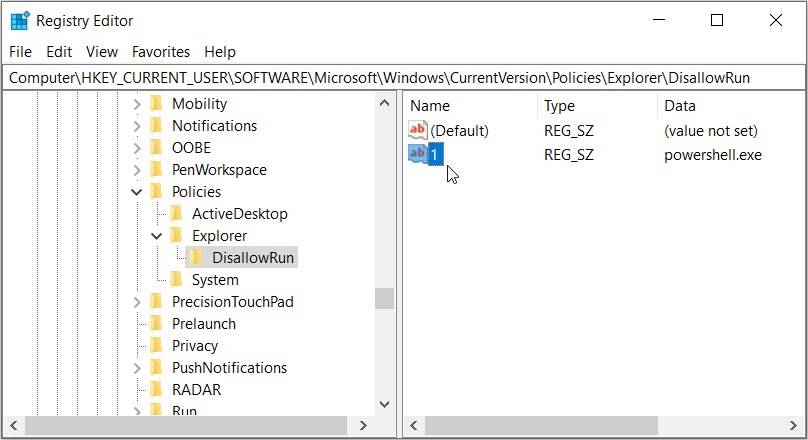Screen dimensions: 808x440
Task: Select the icon of value named 1
Action: pyautogui.click(x=418, y=155)
